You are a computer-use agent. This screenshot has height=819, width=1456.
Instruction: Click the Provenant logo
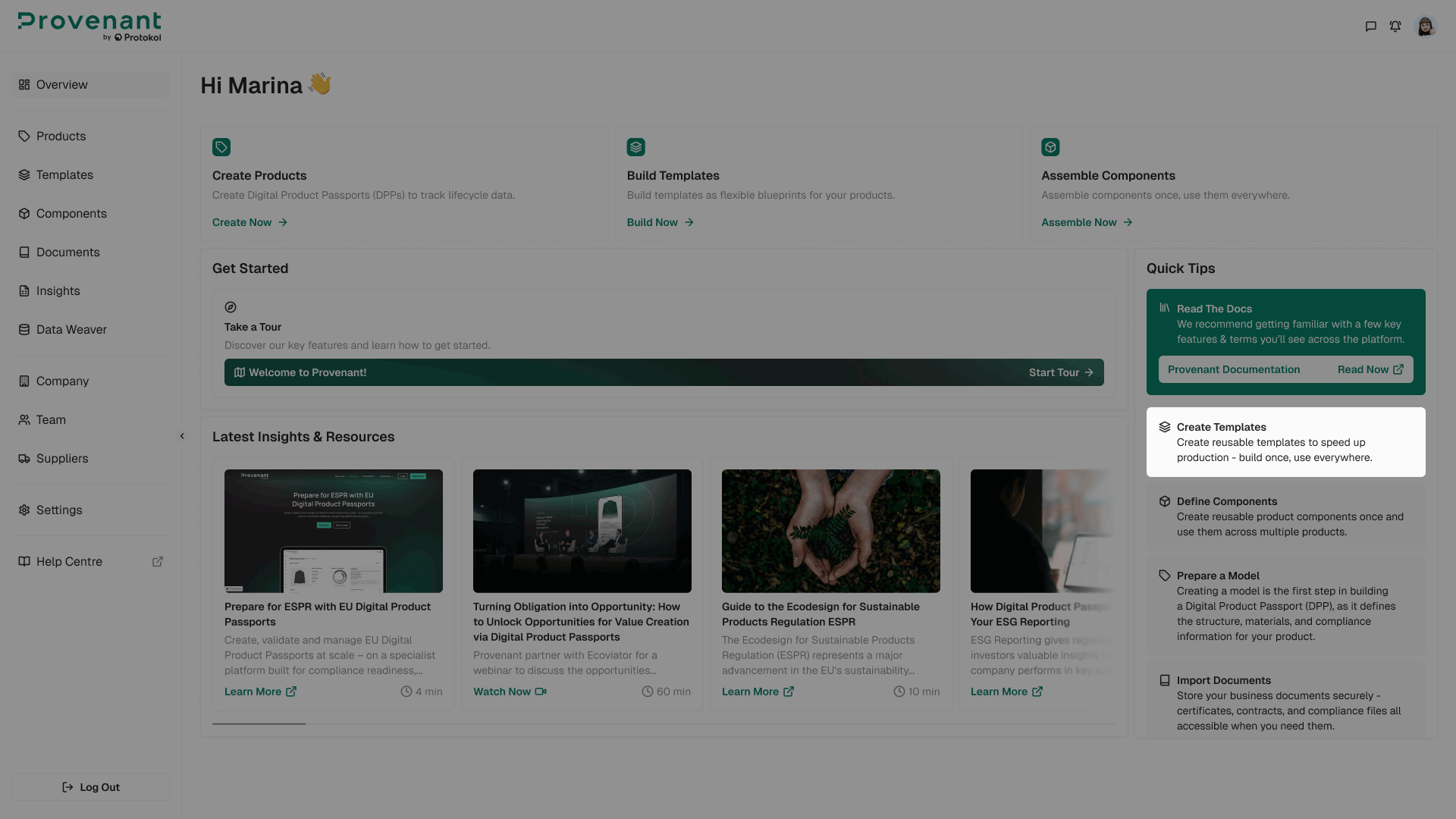point(89,27)
